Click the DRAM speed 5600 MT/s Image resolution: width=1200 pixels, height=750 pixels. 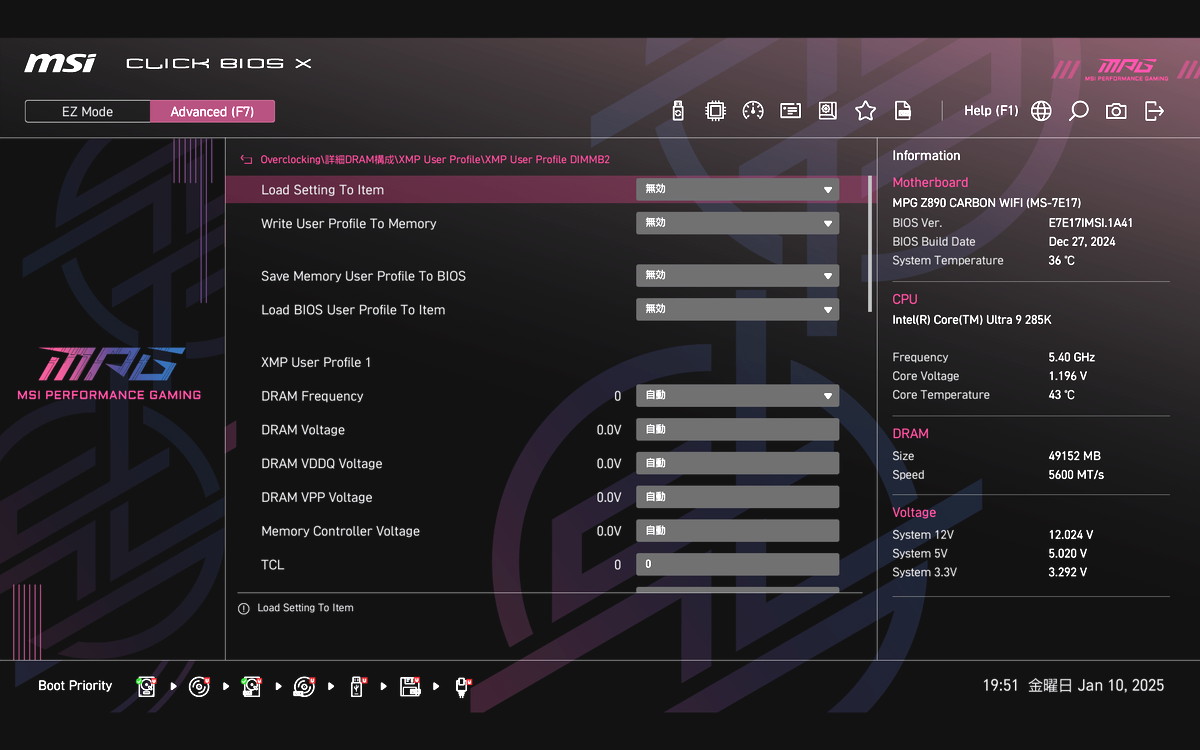[1076, 475]
